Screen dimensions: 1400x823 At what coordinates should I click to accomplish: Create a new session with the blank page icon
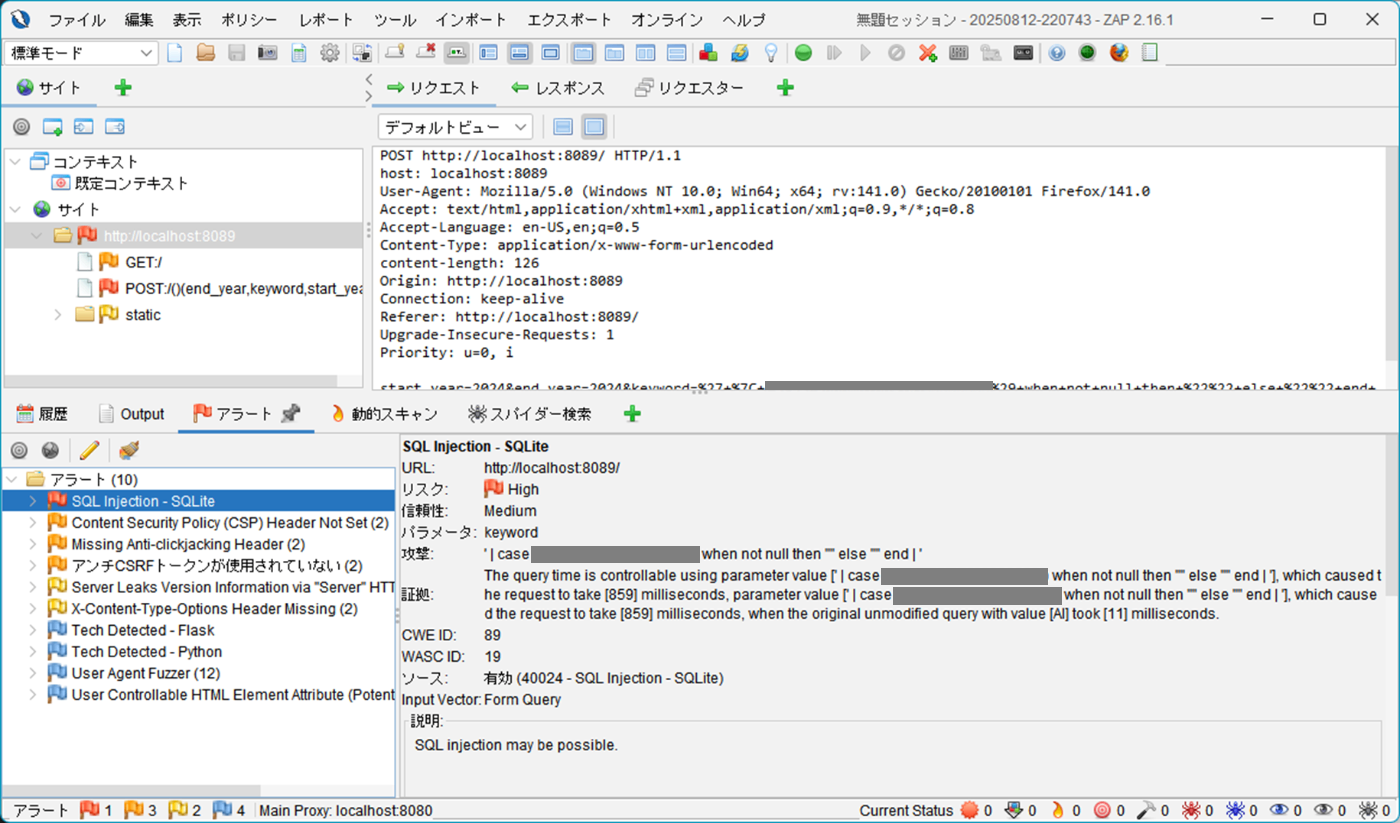click(x=175, y=53)
